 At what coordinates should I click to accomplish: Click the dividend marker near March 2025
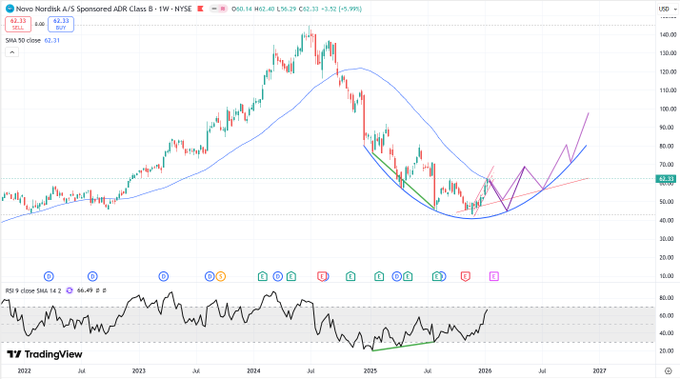pos(396,276)
